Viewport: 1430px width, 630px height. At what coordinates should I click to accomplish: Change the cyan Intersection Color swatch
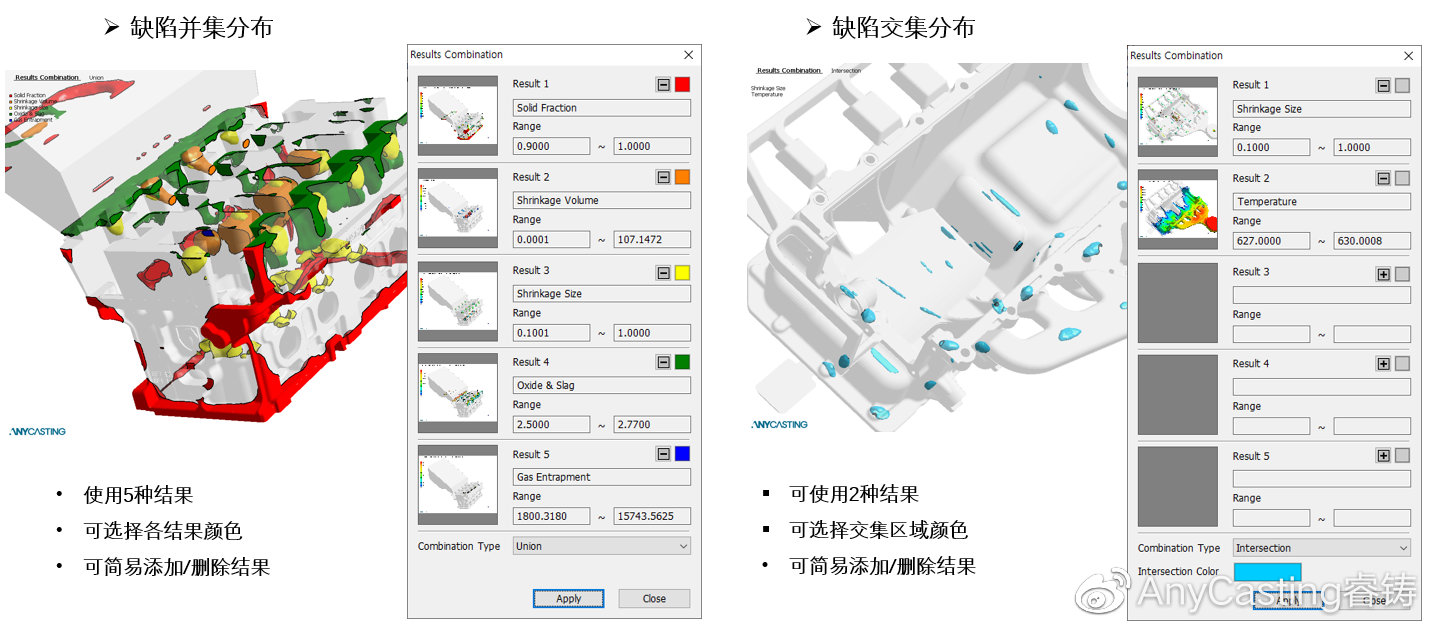click(1268, 572)
